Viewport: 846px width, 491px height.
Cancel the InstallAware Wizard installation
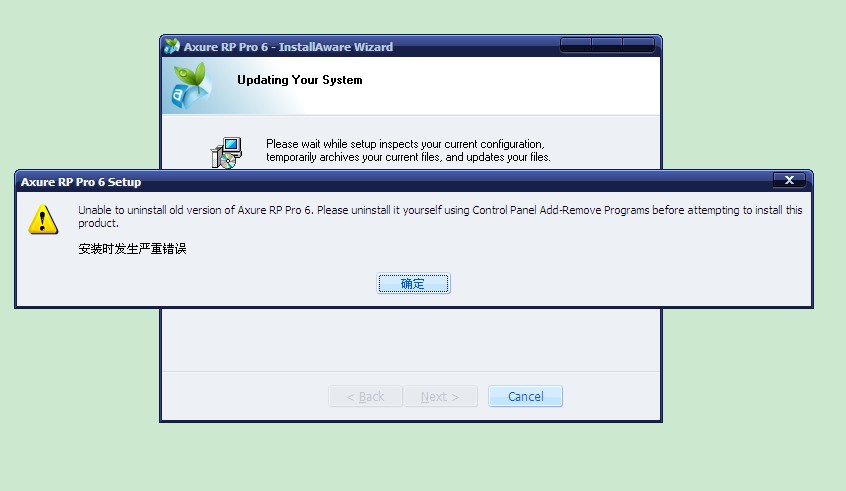(526, 397)
